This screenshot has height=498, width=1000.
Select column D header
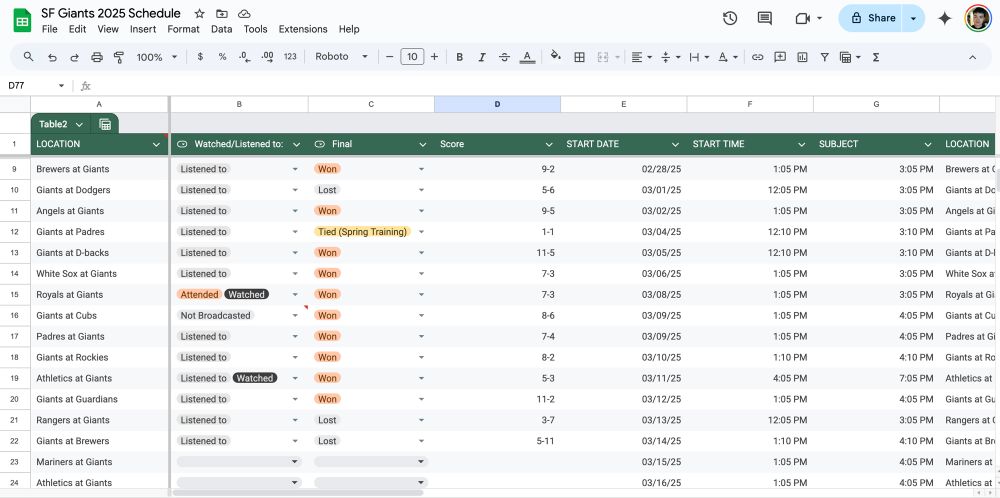point(497,104)
